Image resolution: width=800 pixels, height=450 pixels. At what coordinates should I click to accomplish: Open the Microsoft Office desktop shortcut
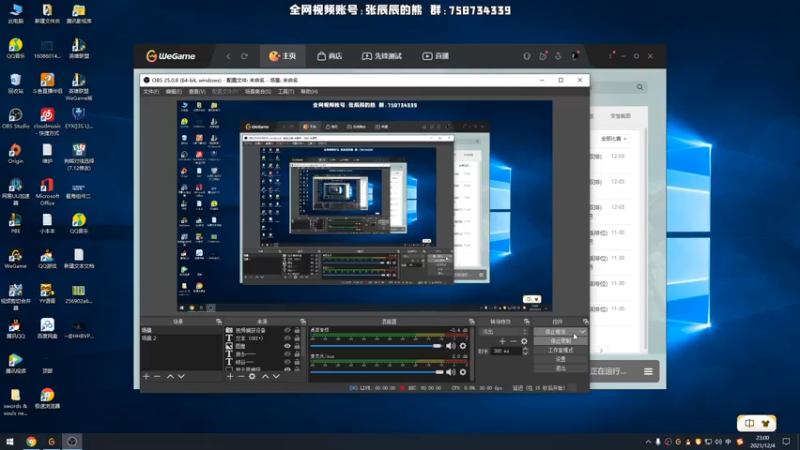coord(47,192)
